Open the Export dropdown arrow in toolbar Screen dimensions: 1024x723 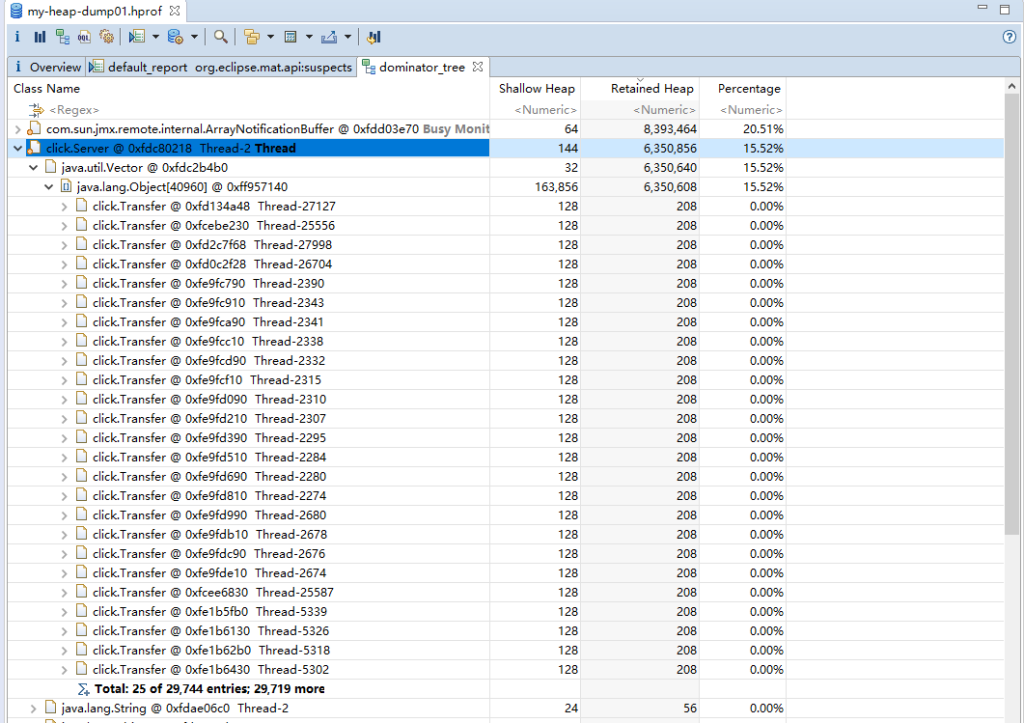(x=347, y=37)
